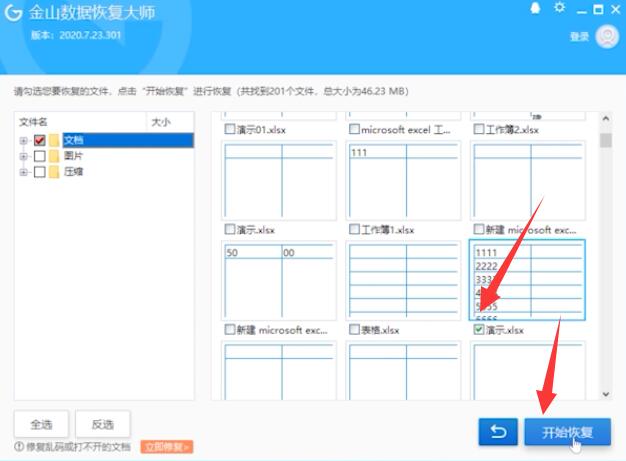Open the settings gear icon
The image size is (626, 461).
click(560, 8)
